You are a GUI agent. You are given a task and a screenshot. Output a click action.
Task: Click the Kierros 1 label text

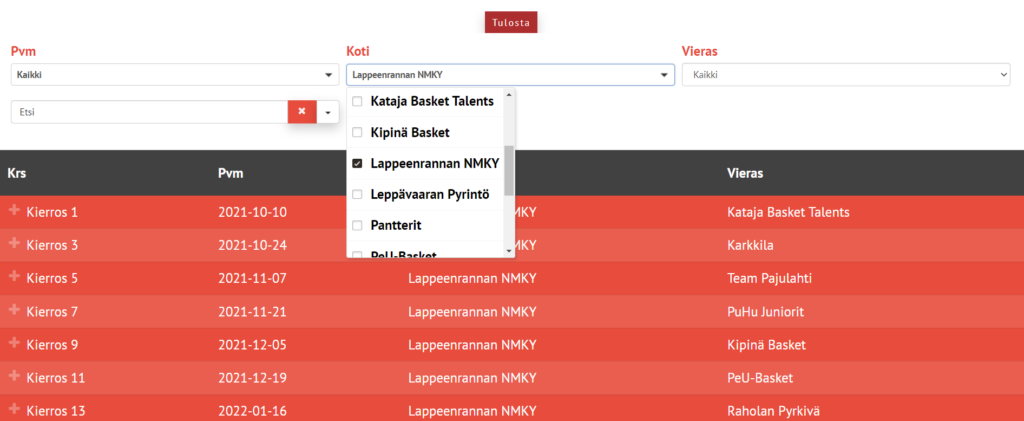coord(52,212)
